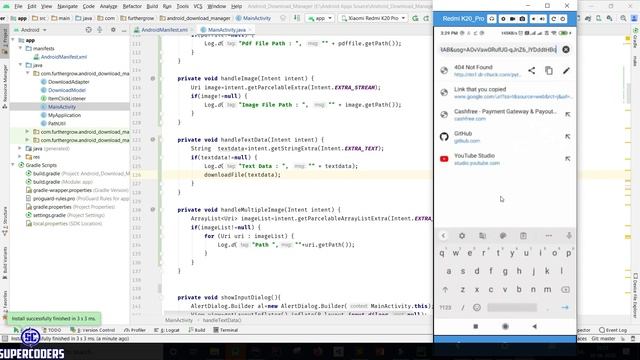
Task: Click the screenshot camera icon in mirror toolbar
Action: coord(522,19)
